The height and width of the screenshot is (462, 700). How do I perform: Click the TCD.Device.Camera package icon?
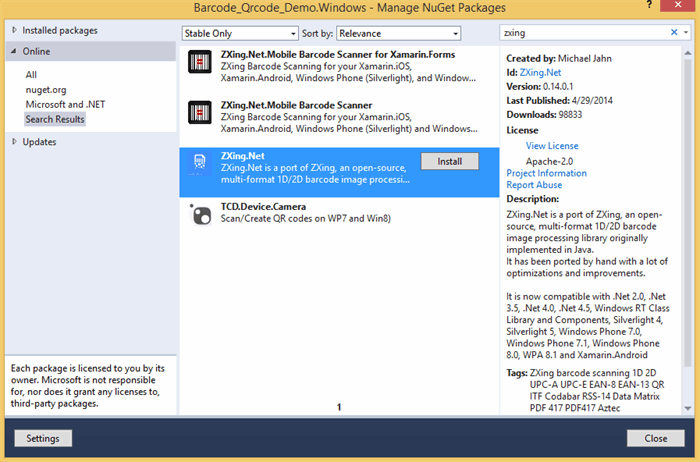[x=200, y=214]
